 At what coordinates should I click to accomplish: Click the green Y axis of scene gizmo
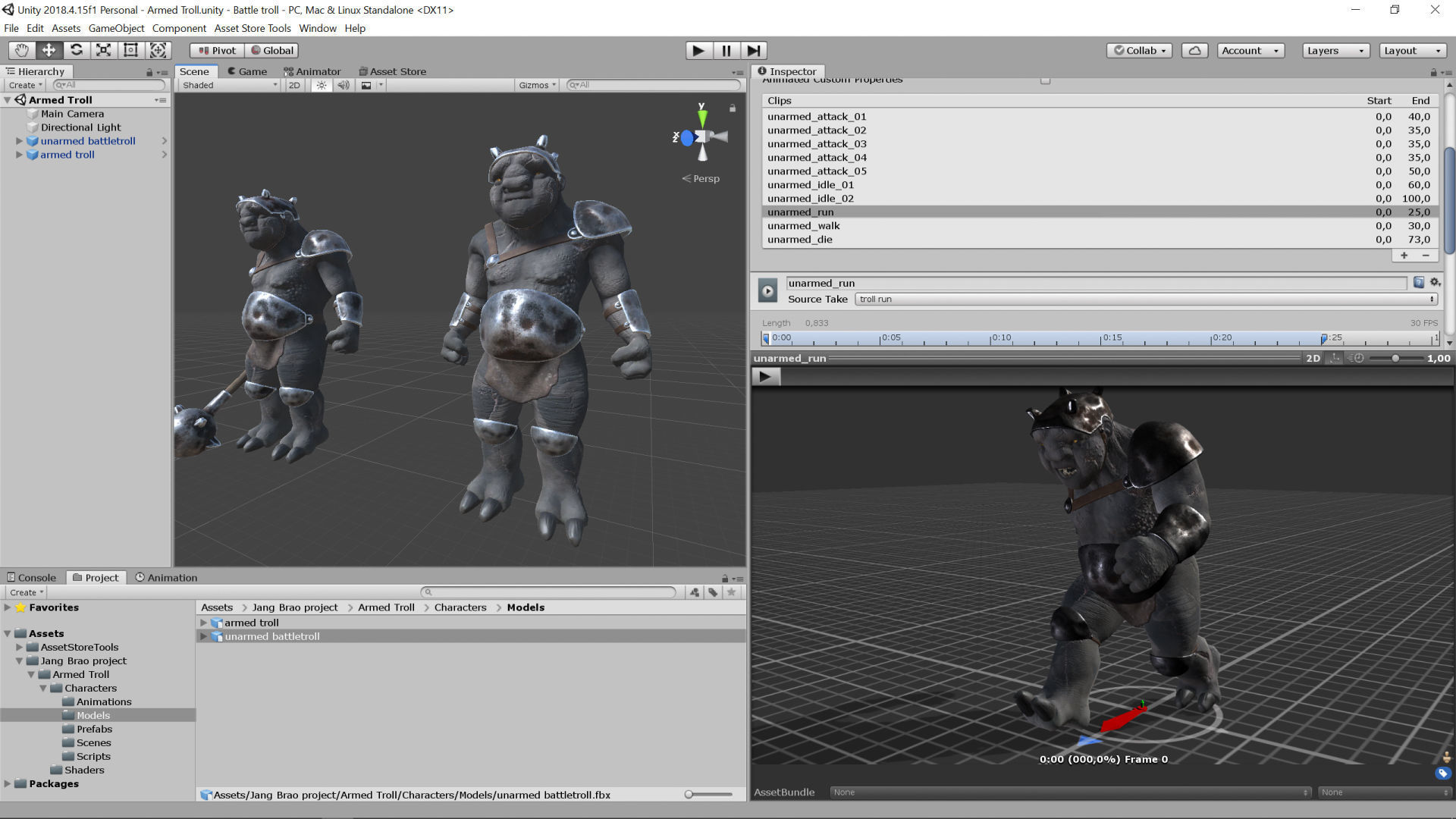702,117
